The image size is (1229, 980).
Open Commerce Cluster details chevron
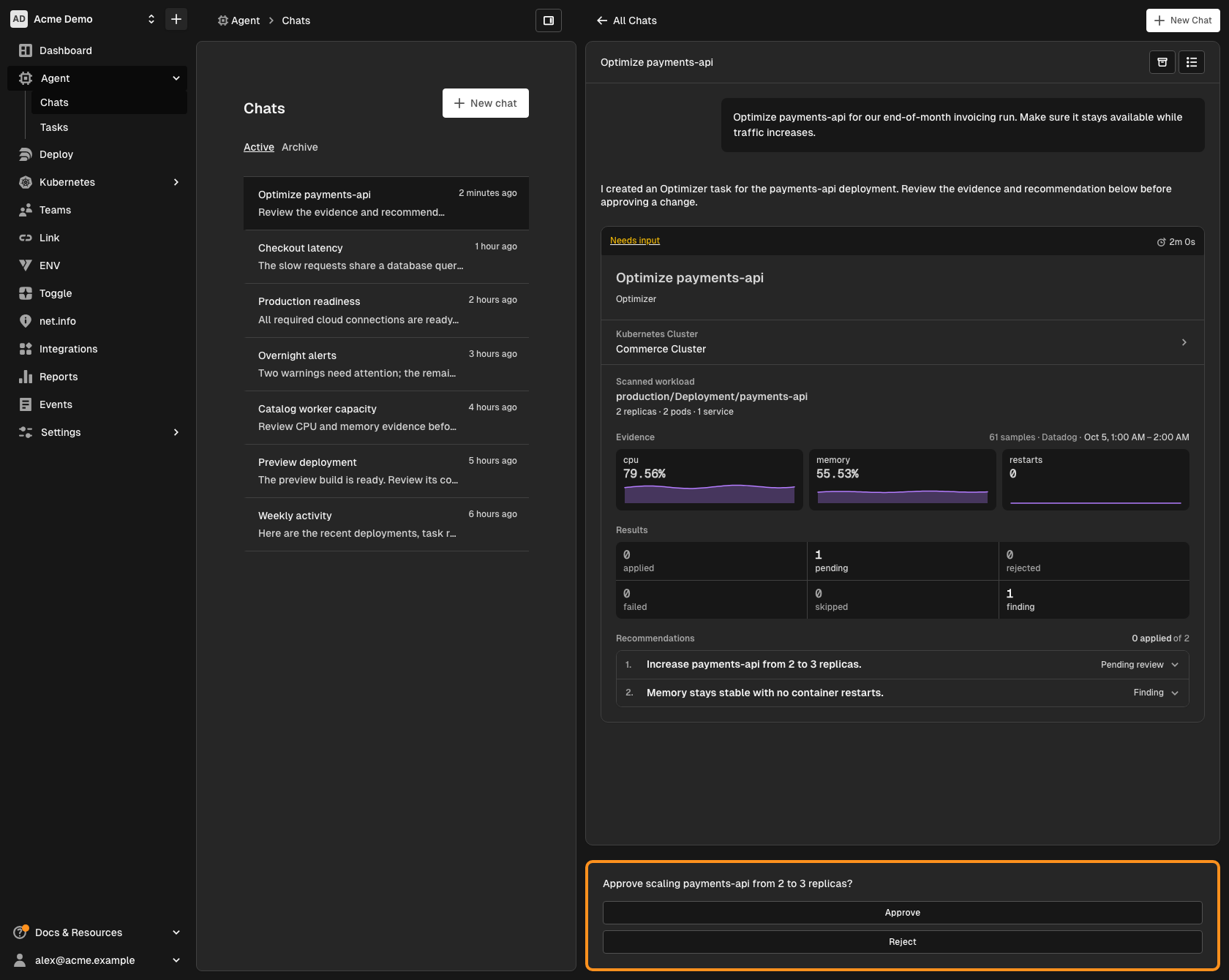1184,342
